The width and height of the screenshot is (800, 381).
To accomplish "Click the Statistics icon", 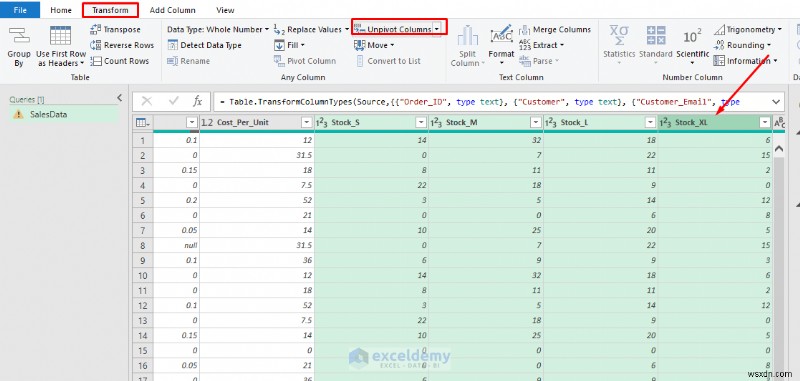I will [x=619, y=36].
